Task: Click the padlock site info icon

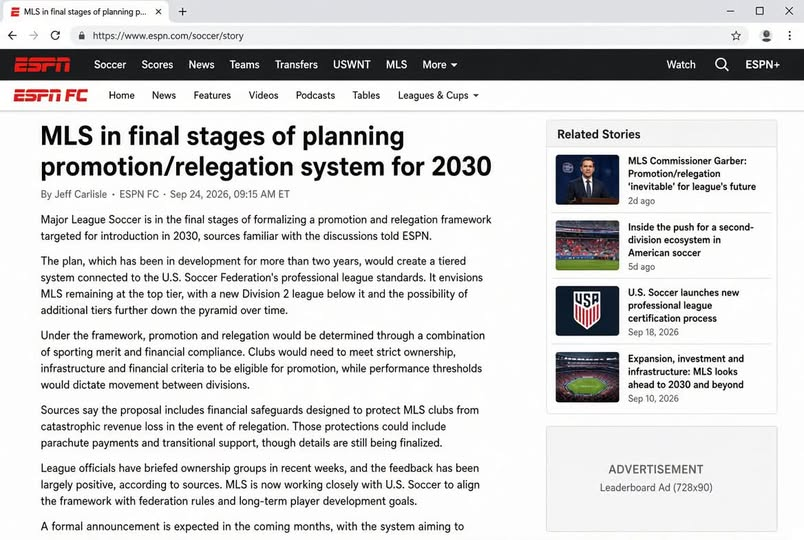Action: coord(82,36)
